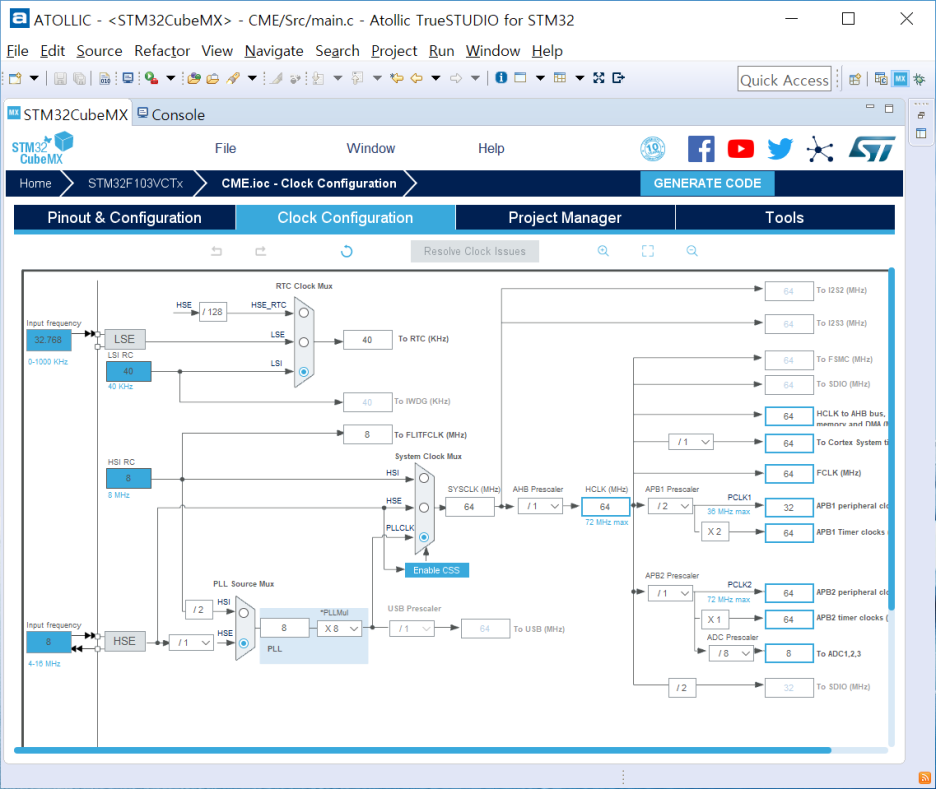The width and height of the screenshot is (936, 789).
Task: Click the full screen toggle icon in toolbar
Action: click(x=599, y=78)
